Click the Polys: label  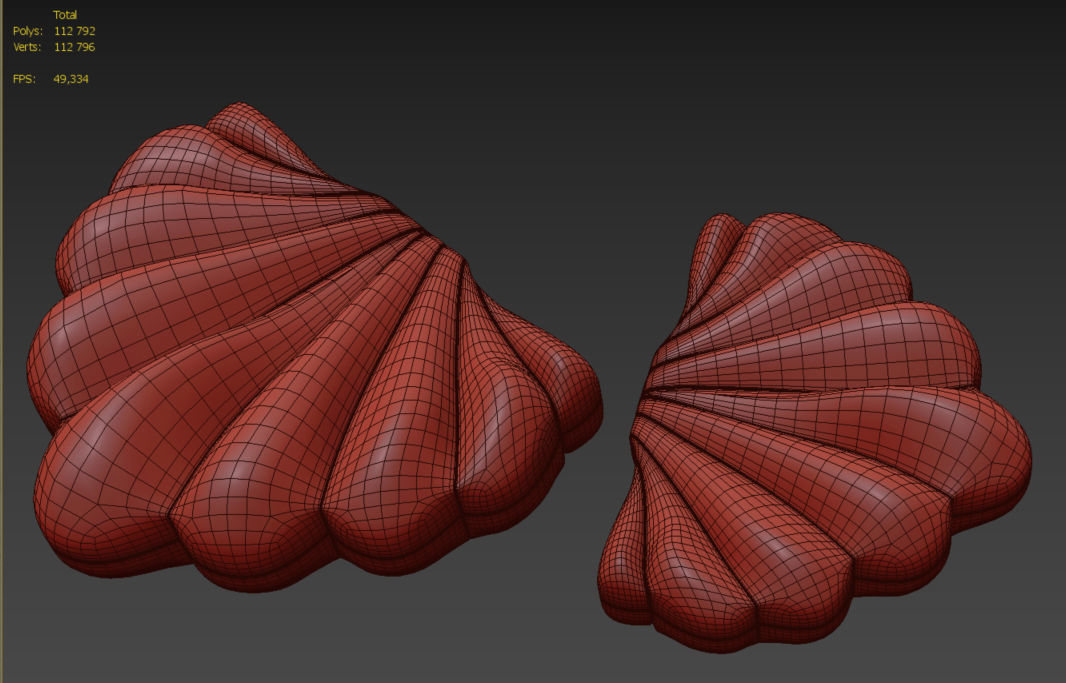(x=27, y=31)
